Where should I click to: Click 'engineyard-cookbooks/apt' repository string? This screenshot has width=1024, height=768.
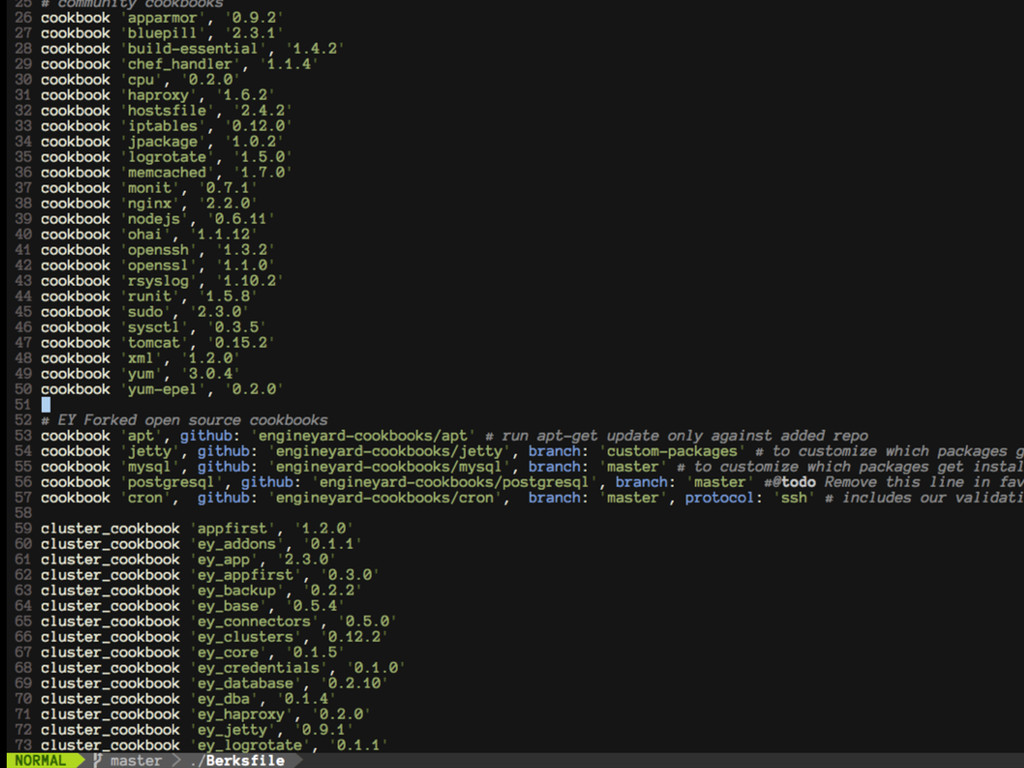363,436
